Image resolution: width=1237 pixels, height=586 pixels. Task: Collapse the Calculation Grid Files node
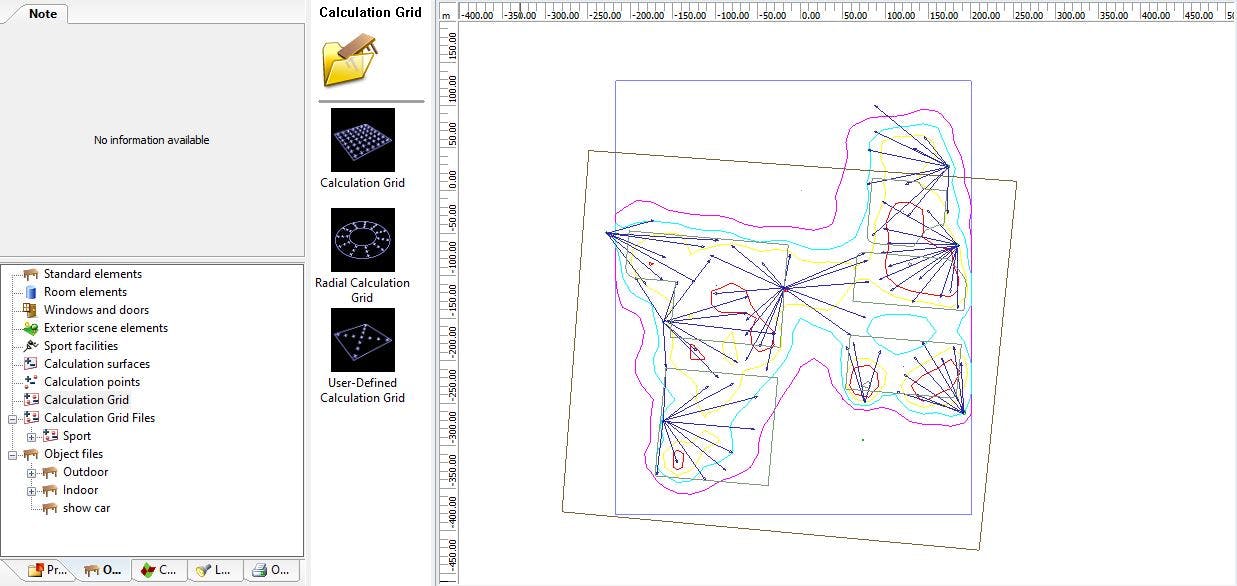[x=13, y=418]
